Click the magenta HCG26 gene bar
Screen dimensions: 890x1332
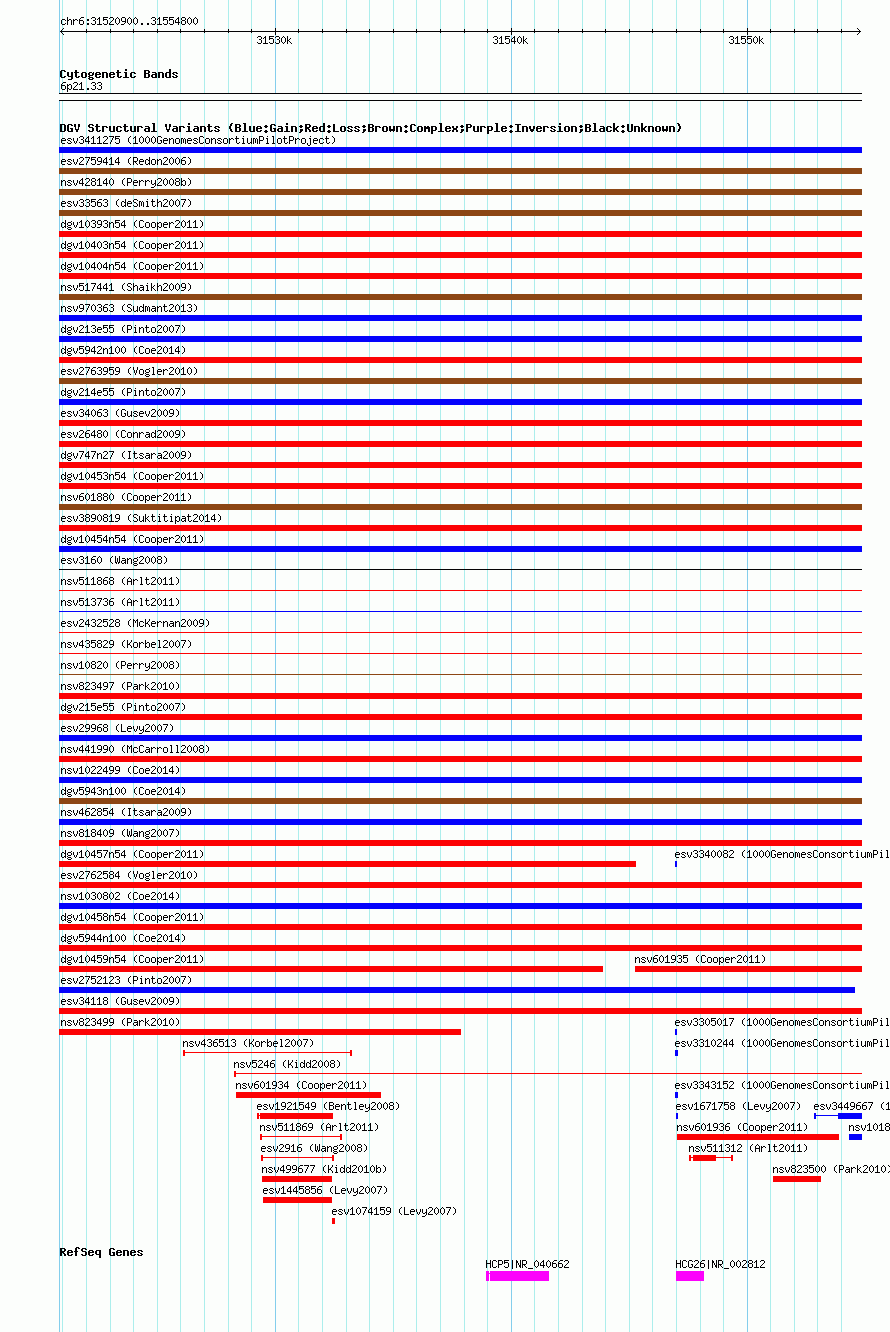690,1276
